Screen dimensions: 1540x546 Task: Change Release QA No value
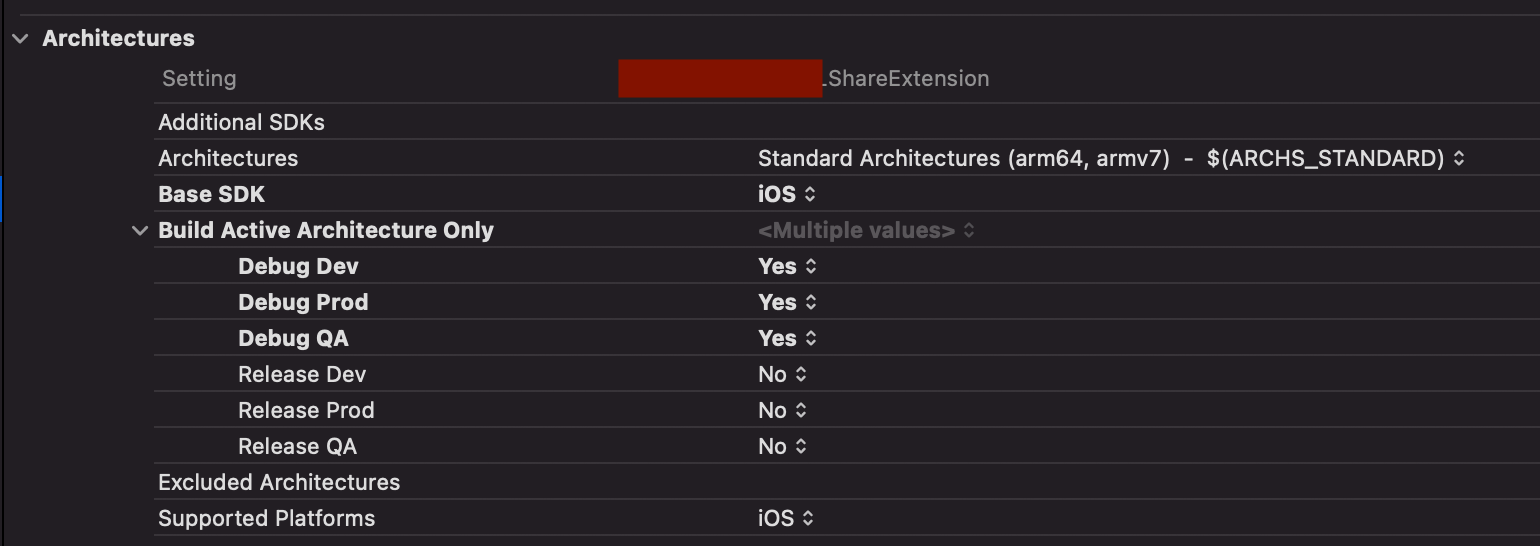[x=782, y=447]
